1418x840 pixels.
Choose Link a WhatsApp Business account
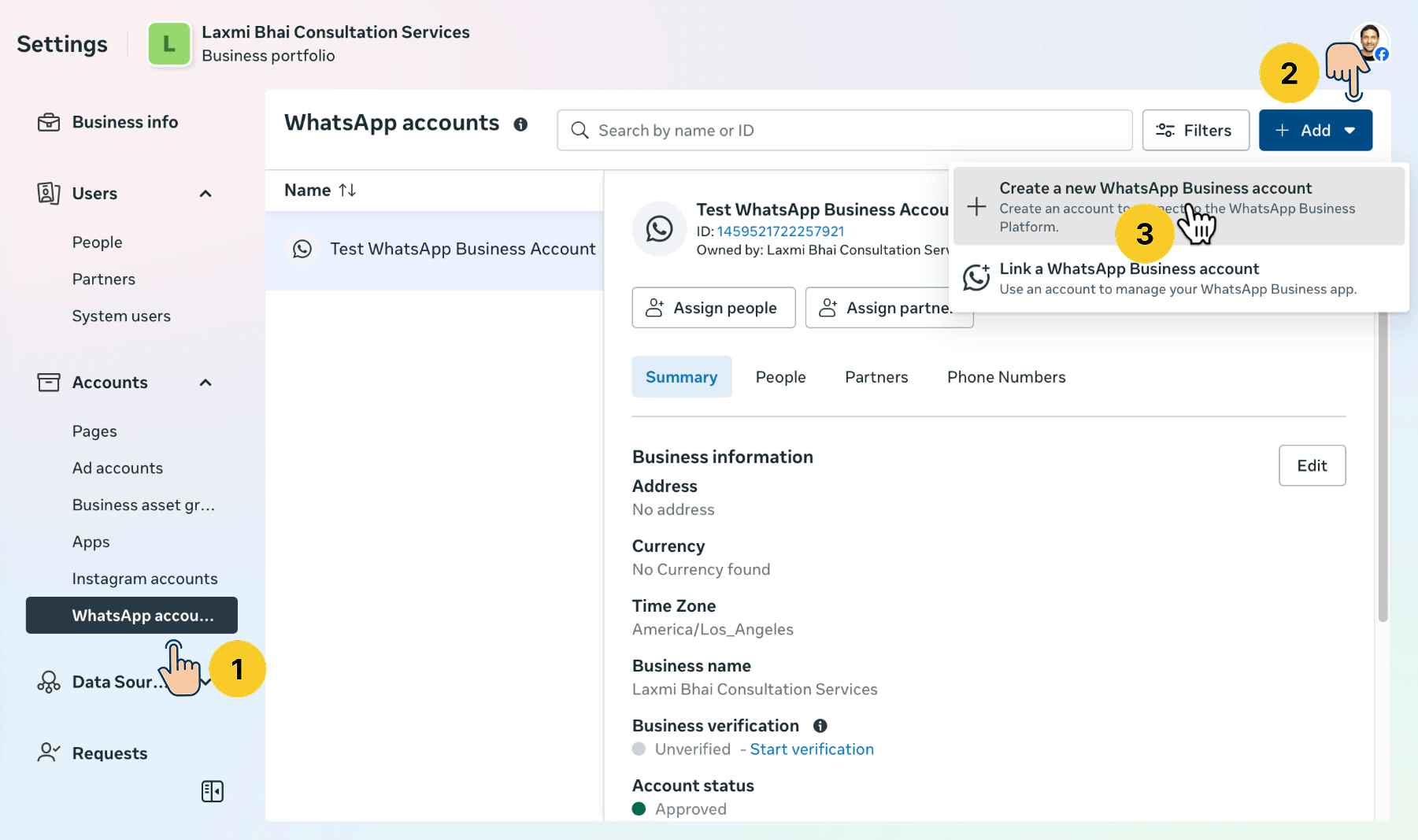click(1179, 279)
